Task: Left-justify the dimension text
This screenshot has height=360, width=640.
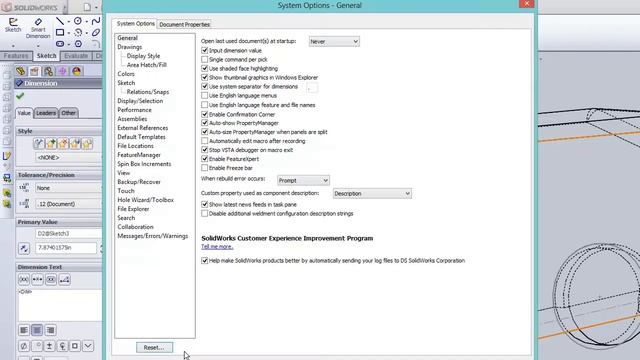Action: (24, 330)
